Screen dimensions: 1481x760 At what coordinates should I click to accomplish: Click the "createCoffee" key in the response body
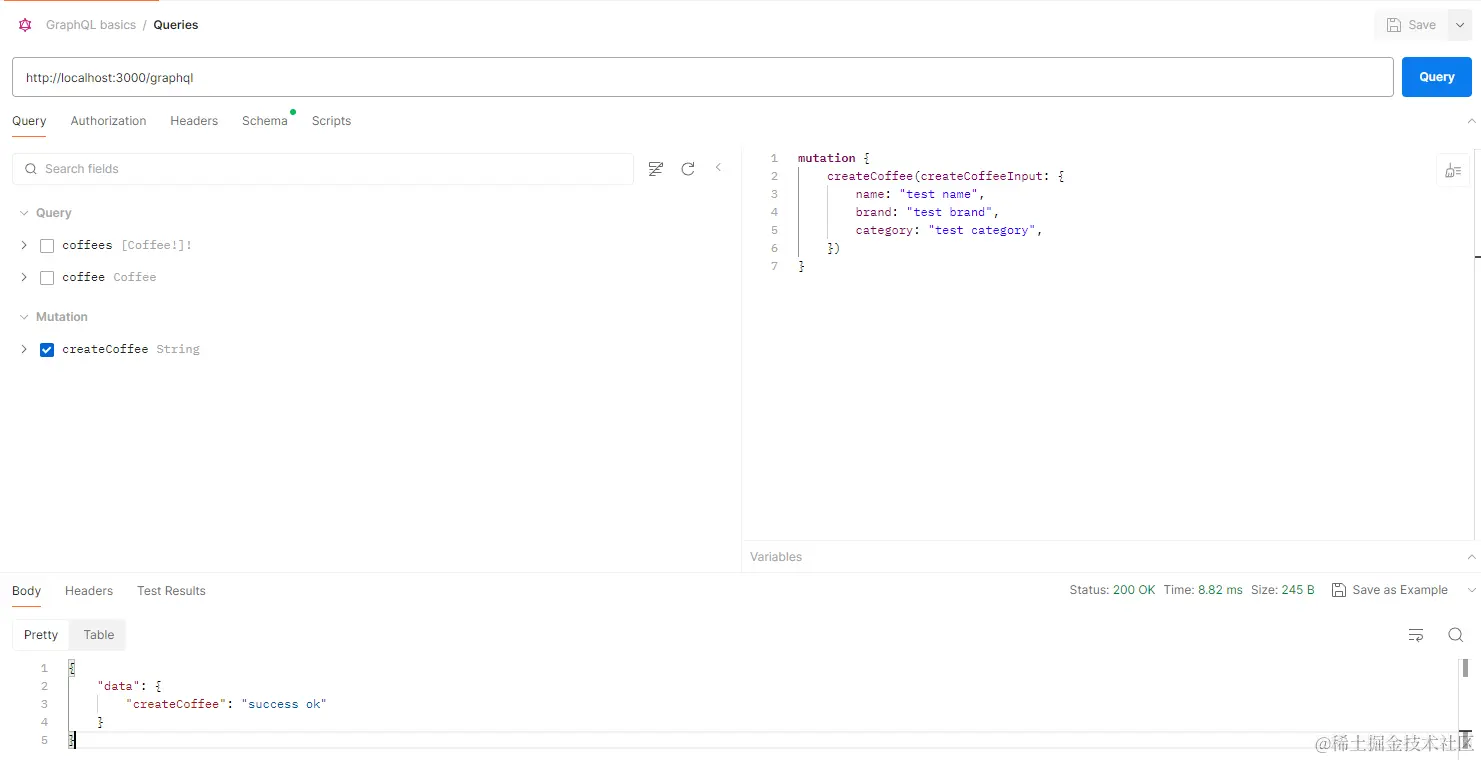pyautogui.click(x=176, y=704)
